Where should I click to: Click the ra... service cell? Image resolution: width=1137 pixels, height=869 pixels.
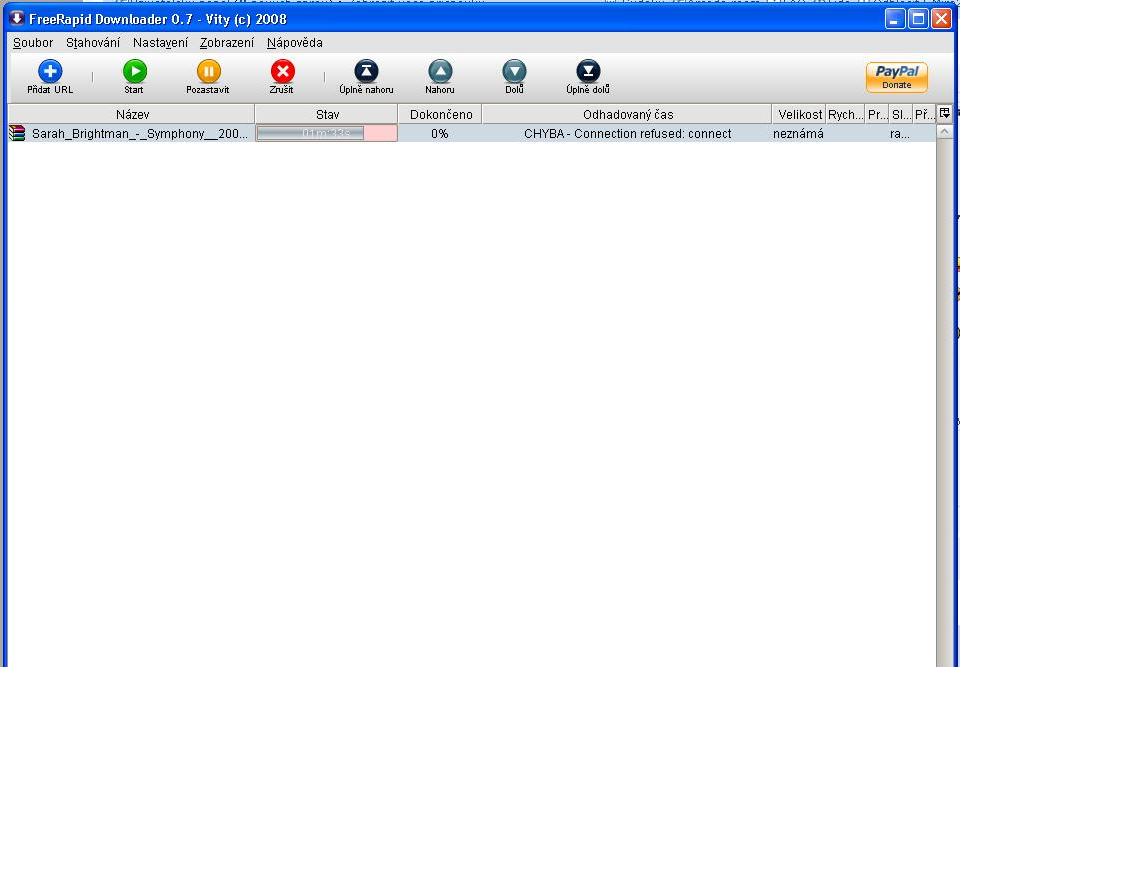point(900,133)
